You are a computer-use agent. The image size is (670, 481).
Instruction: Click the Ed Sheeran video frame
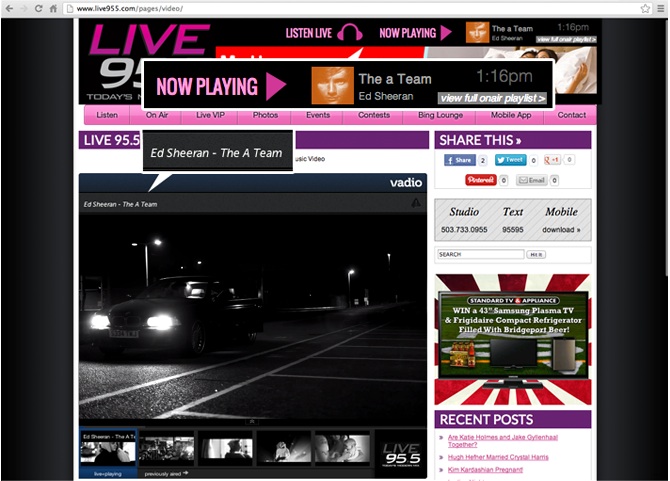(253, 316)
